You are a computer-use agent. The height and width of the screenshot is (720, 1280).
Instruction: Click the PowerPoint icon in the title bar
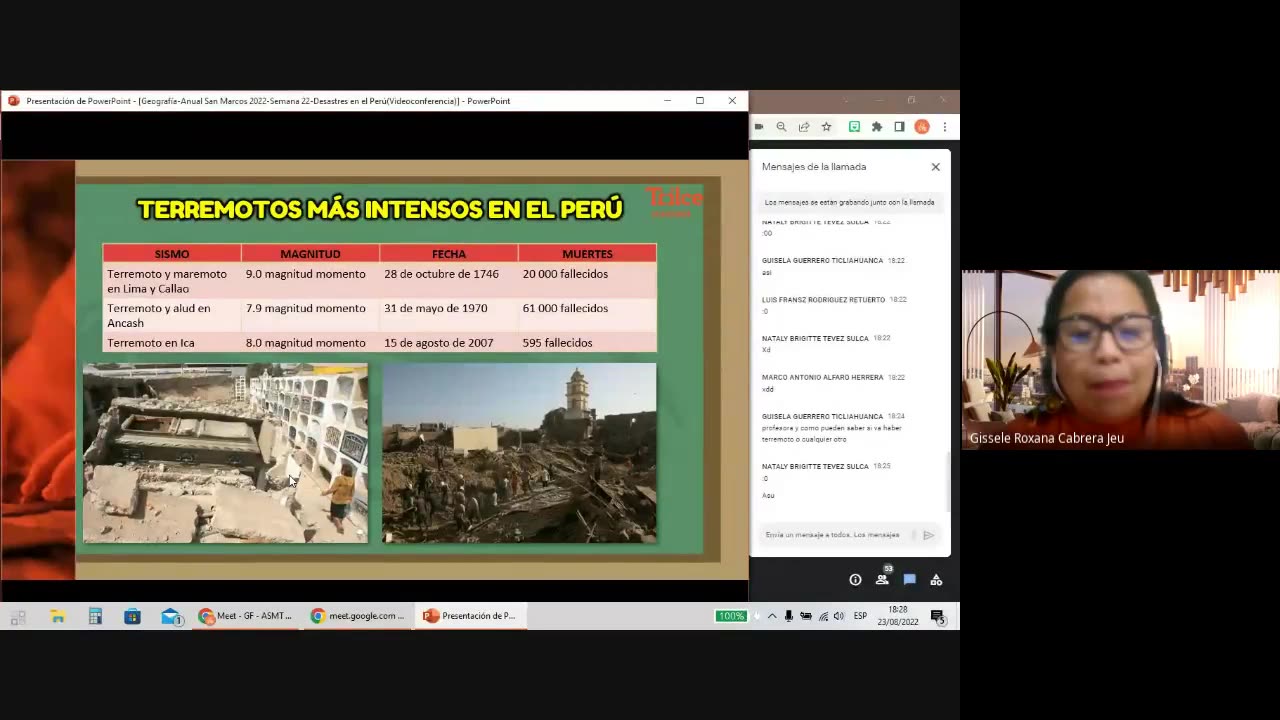(13, 101)
